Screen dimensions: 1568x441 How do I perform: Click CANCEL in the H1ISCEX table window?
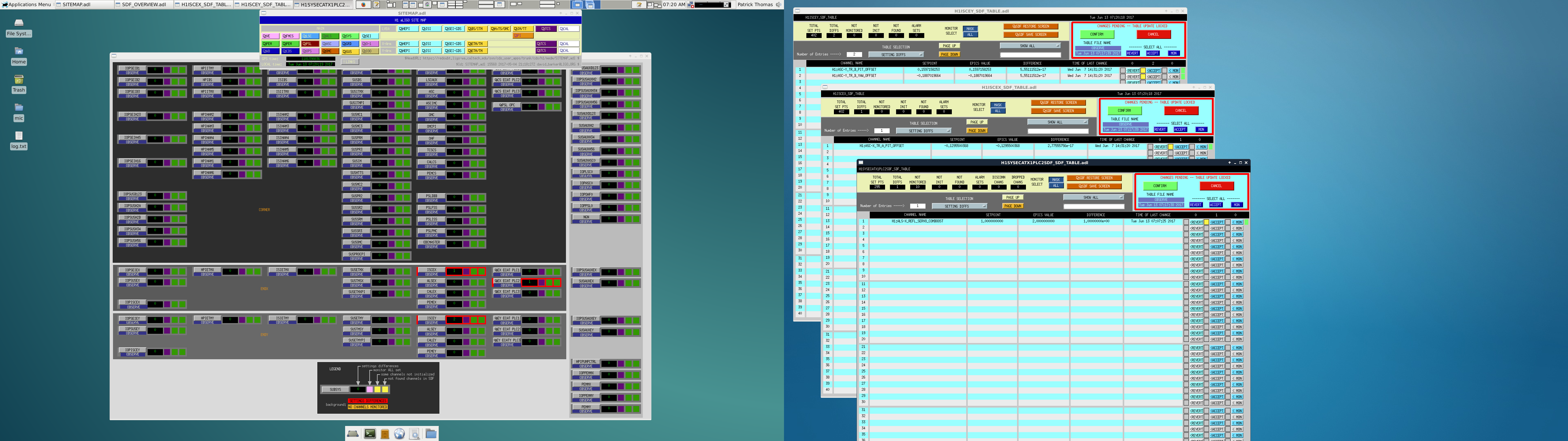(1182, 111)
